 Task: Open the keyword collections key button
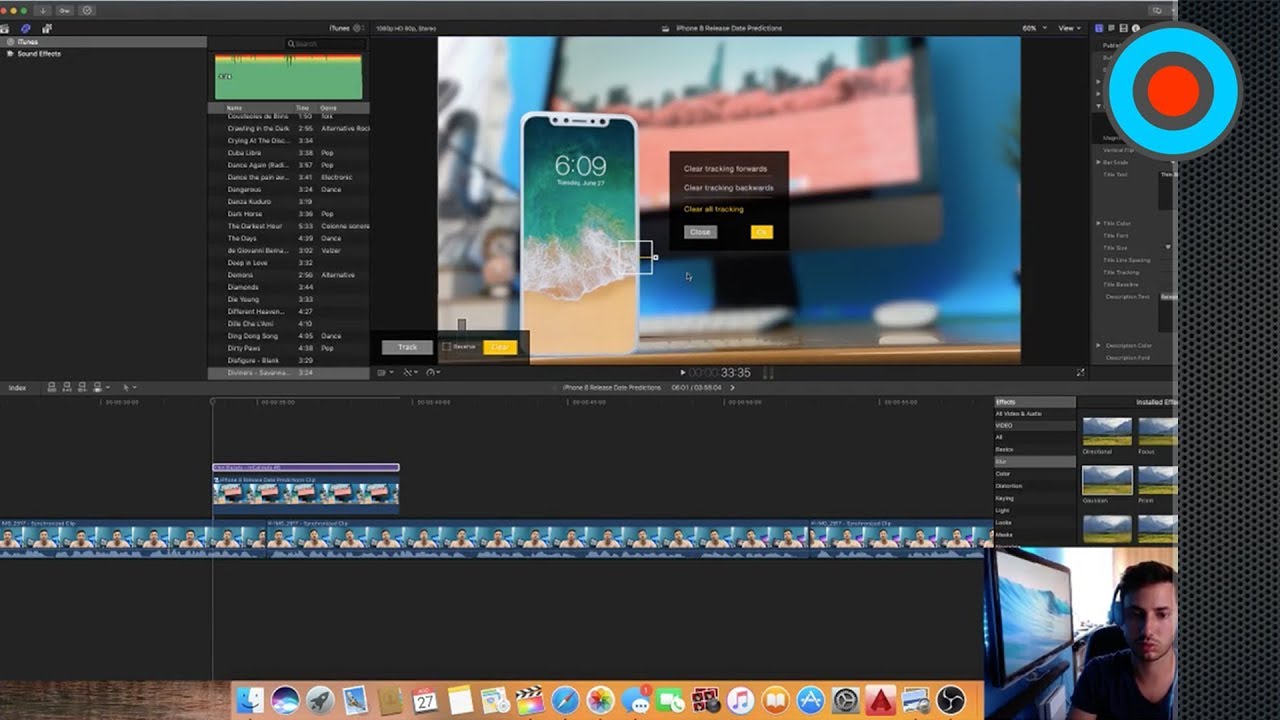tap(66, 10)
